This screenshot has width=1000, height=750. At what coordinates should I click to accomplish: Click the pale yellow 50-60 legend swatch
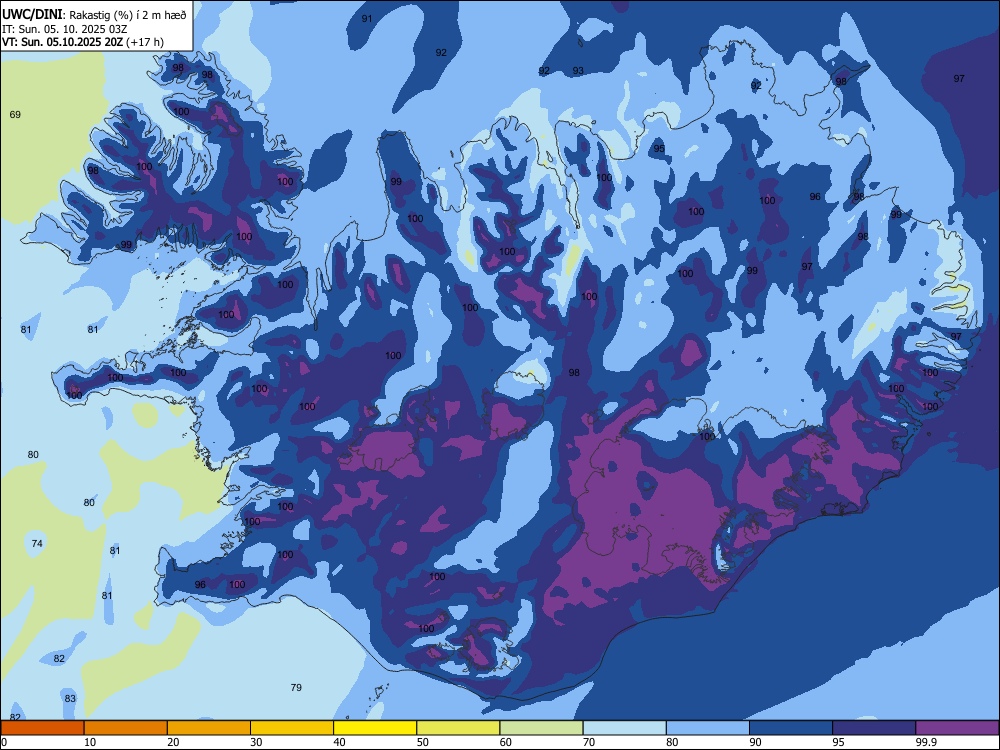458,728
